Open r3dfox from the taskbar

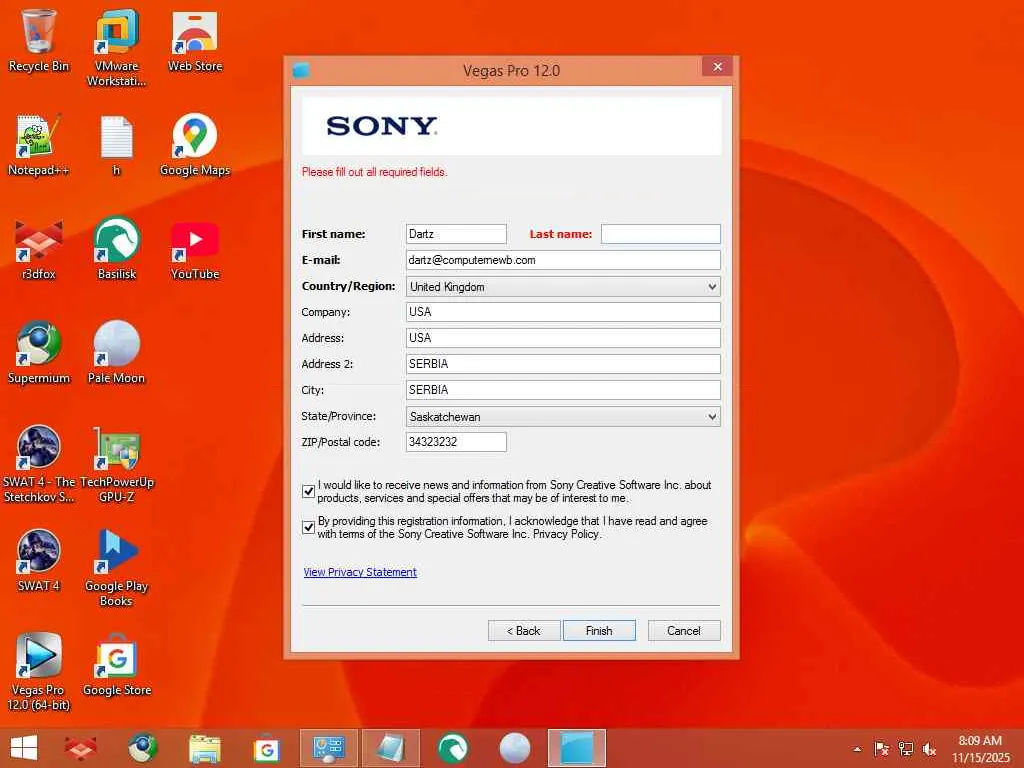coord(81,748)
